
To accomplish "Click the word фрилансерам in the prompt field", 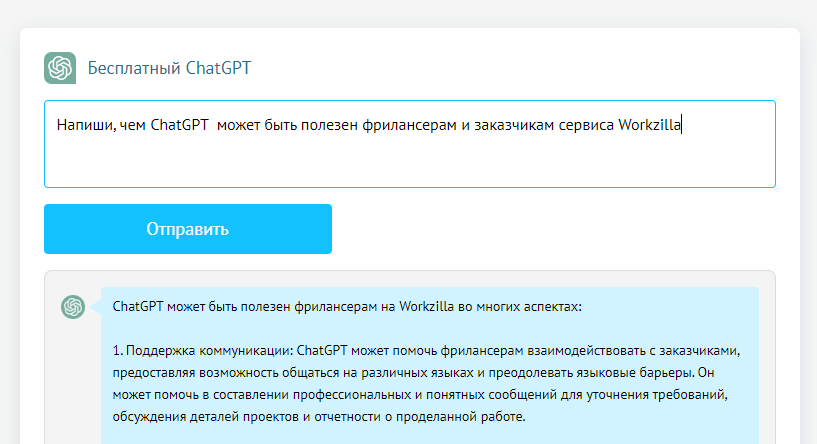I will point(400,126).
